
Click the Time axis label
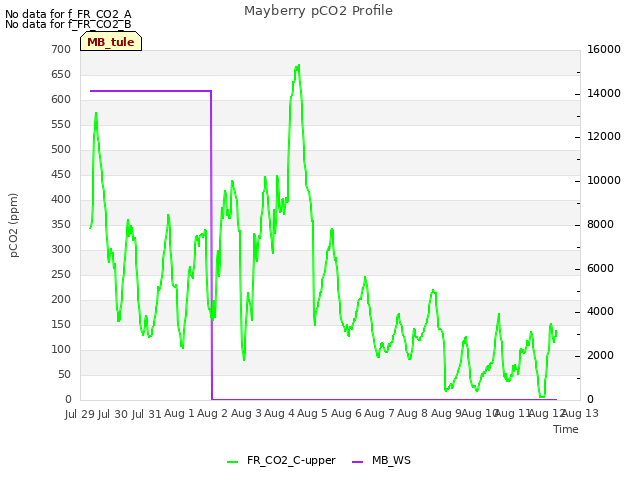coord(566,429)
